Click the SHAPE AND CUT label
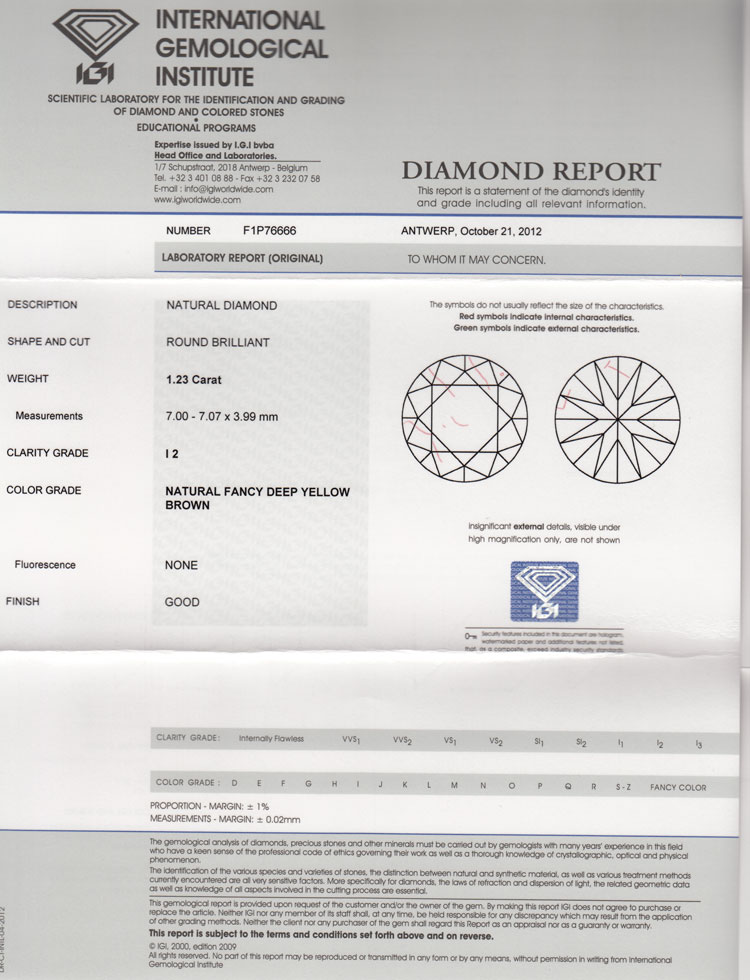750x980 pixels. coord(48,341)
